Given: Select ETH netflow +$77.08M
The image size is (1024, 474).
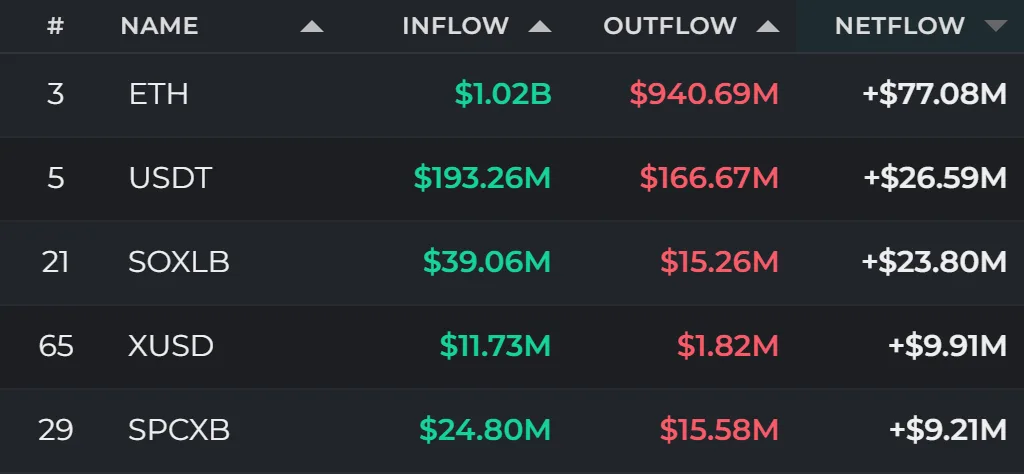Looking at the screenshot, I should tap(935, 95).
